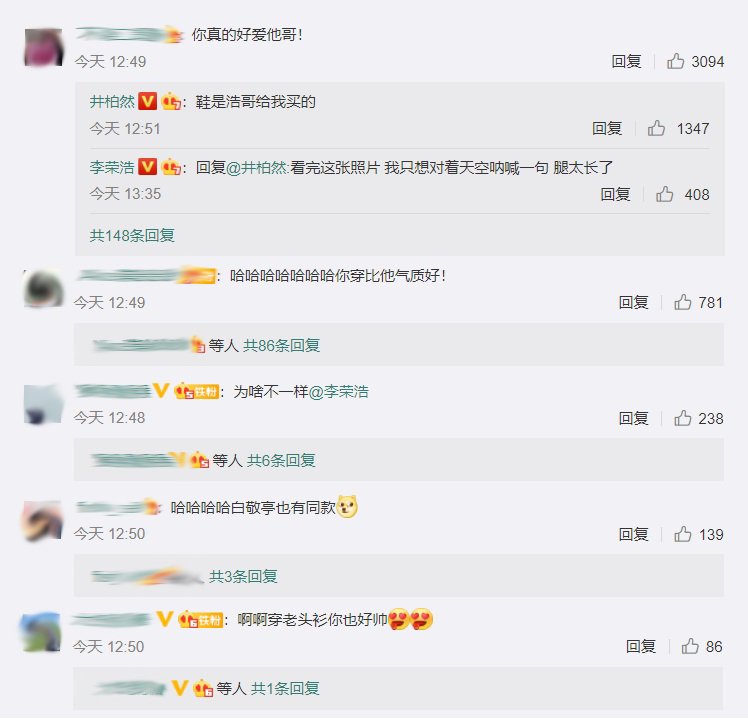
Task: Like the 穿老头衫 comment with 86 likes
Action: (690, 646)
